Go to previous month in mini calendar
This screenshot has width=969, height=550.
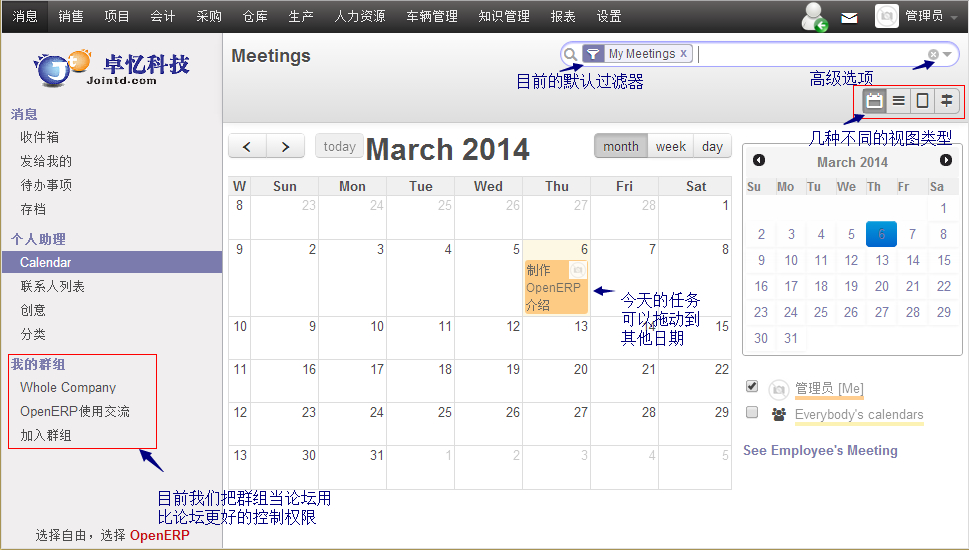coord(759,160)
